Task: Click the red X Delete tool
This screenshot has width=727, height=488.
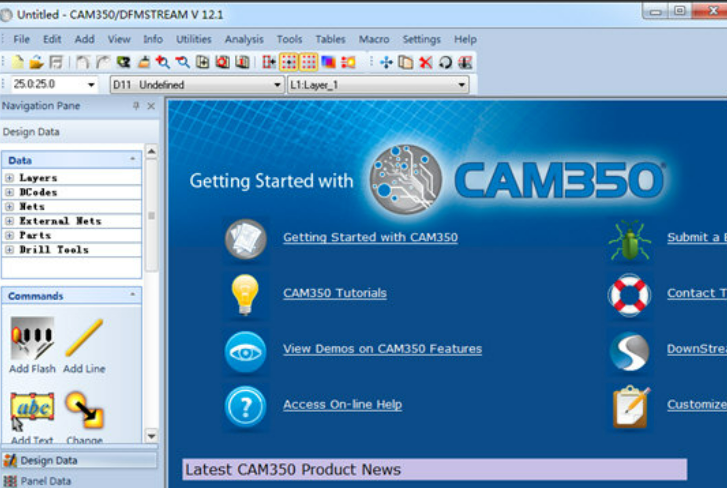Action: [426, 62]
